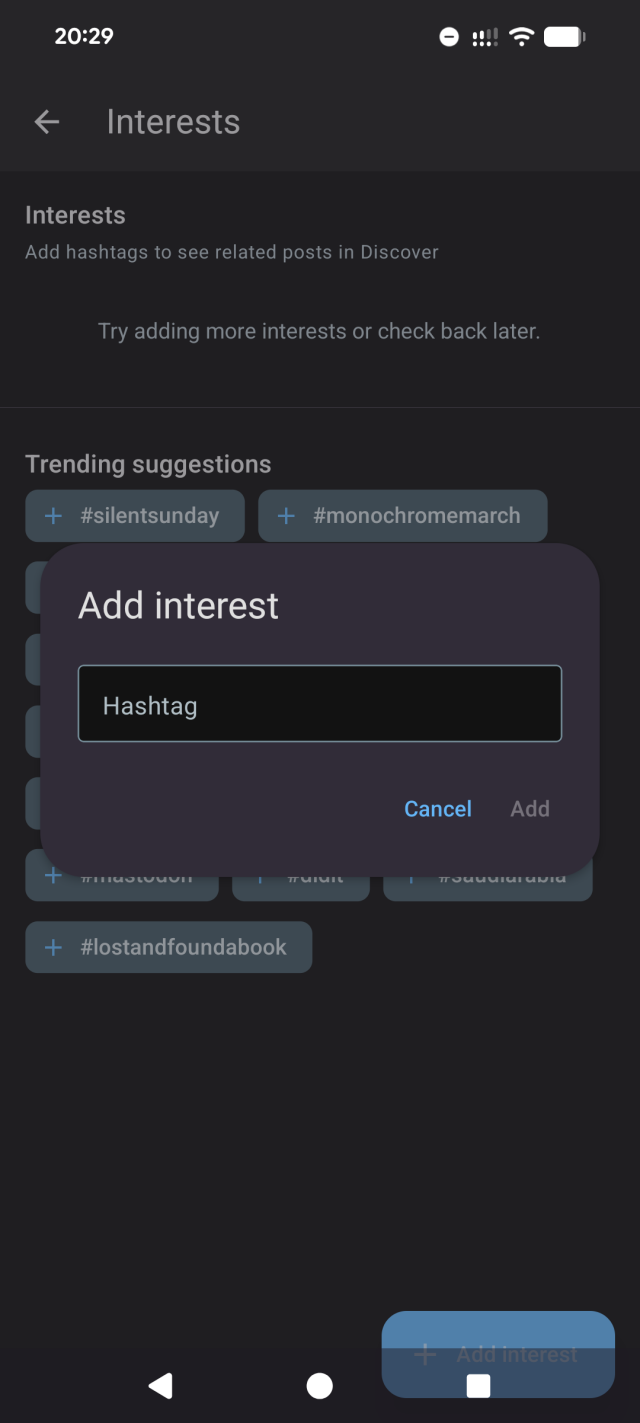Tap the Add interest floating button

[x=497, y=1354]
